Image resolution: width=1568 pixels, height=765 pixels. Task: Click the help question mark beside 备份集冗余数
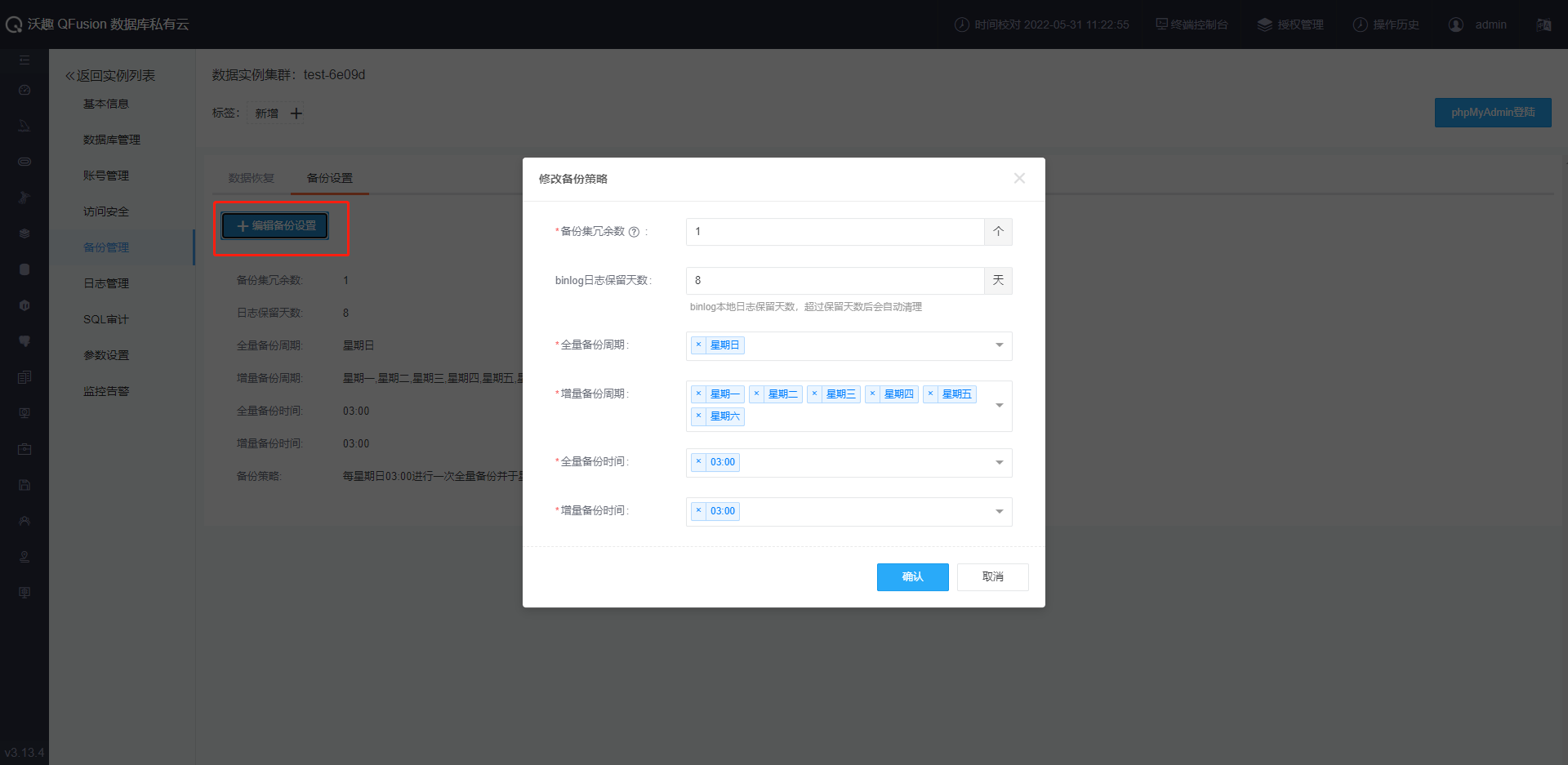(634, 232)
